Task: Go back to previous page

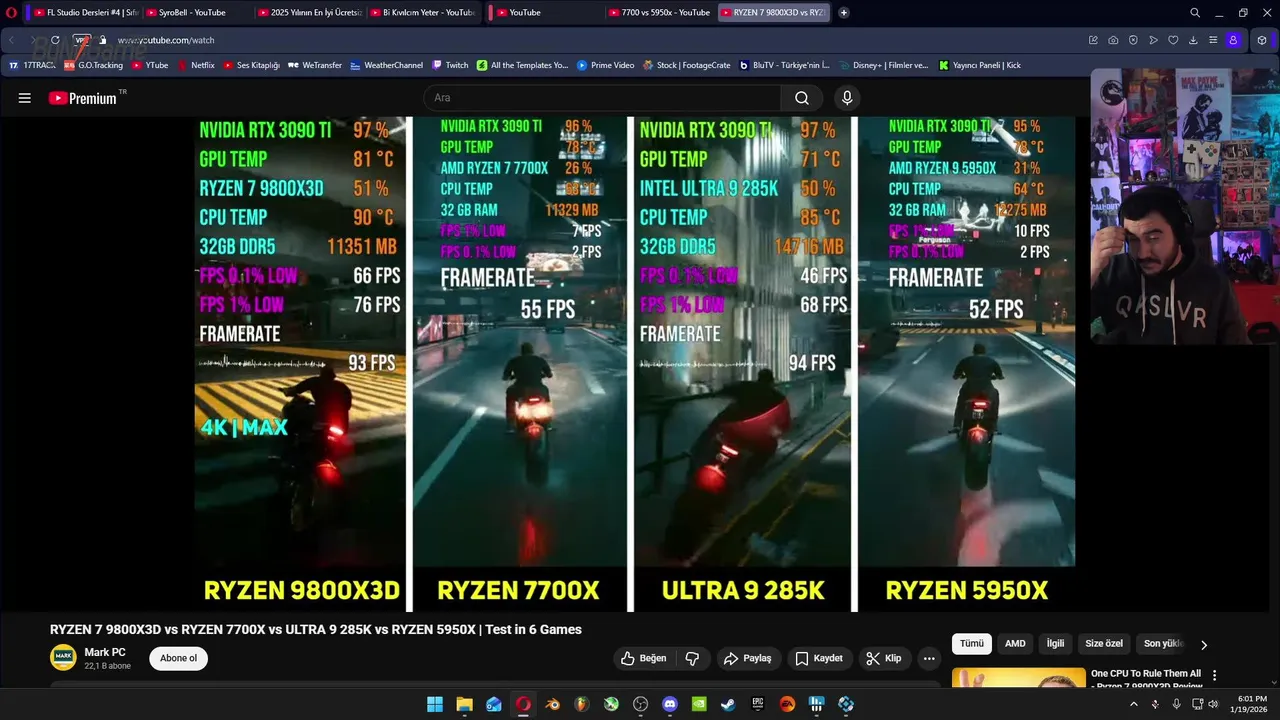Action: tap(12, 40)
